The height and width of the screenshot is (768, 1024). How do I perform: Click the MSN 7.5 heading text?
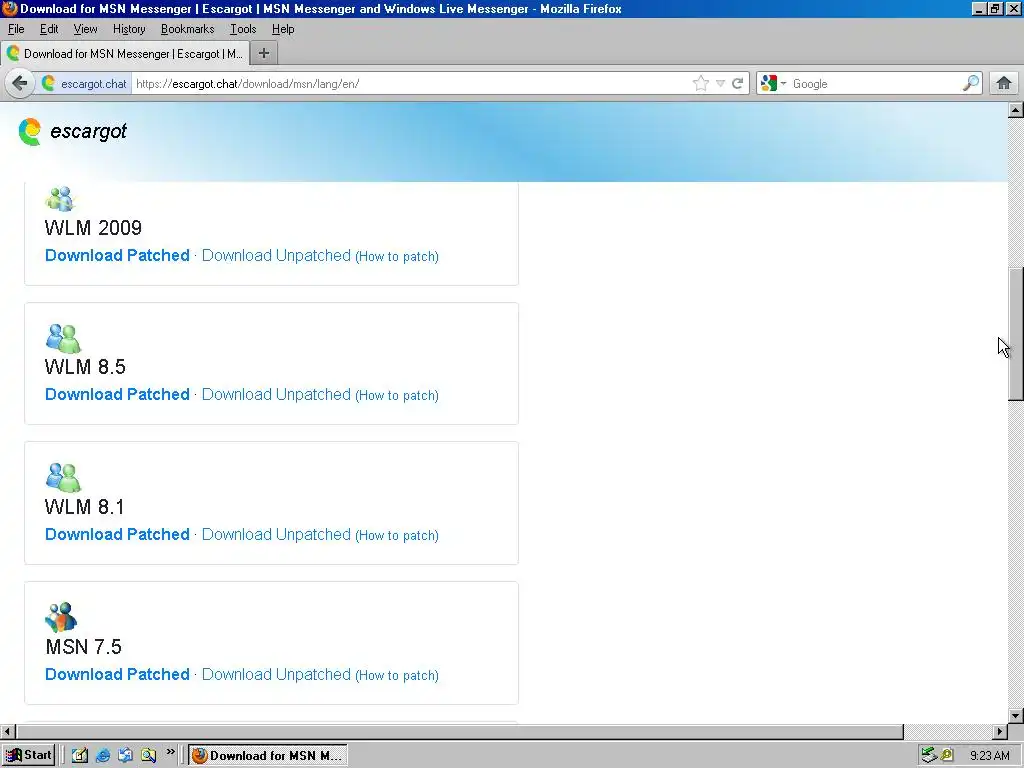coord(84,647)
